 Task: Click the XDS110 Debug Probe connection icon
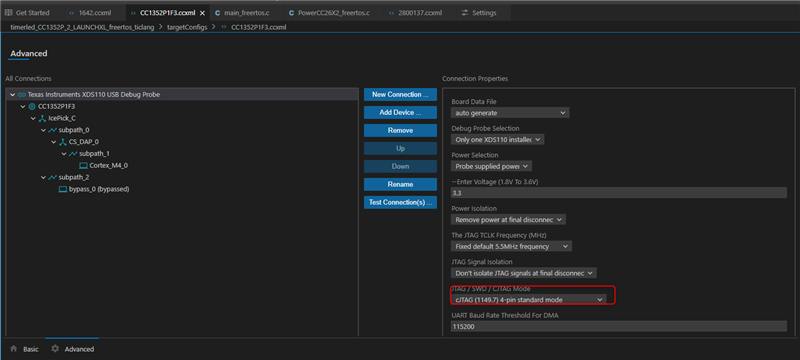click(x=22, y=94)
